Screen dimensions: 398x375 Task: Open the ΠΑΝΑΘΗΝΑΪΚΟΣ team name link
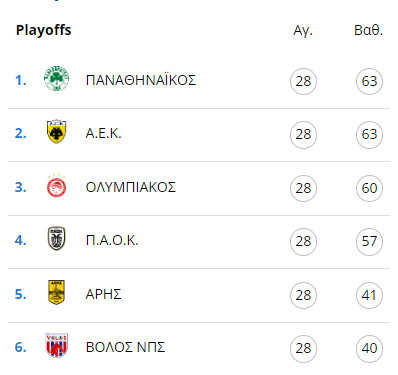[x=141, y=80]
